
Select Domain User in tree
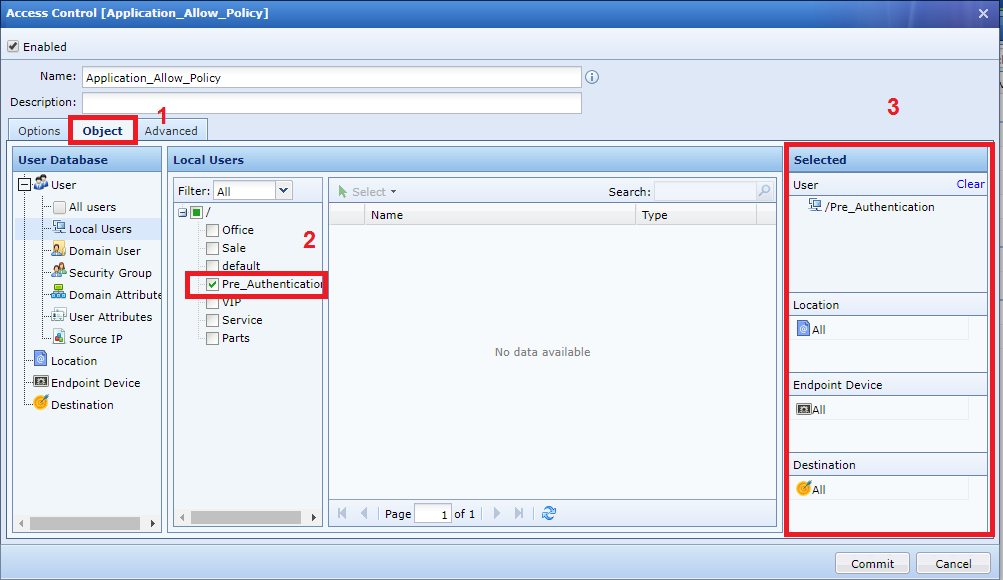pyautogui.click(x=105, y=251)
